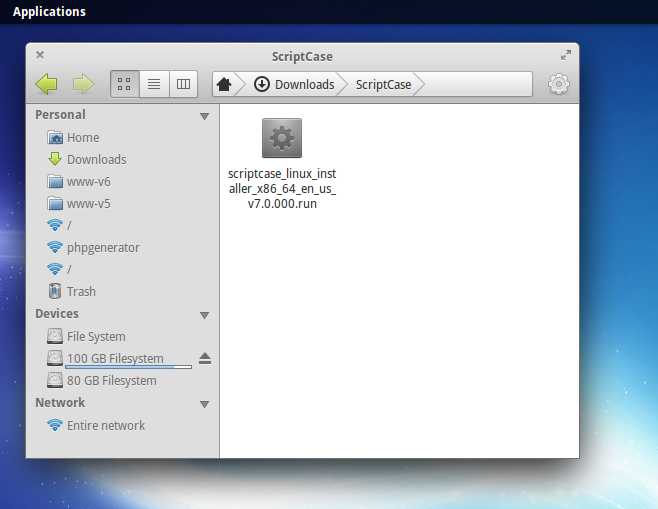Click the www-v6 folder icon
Viewport: 658px width, 509px height.
coord(55,182)
